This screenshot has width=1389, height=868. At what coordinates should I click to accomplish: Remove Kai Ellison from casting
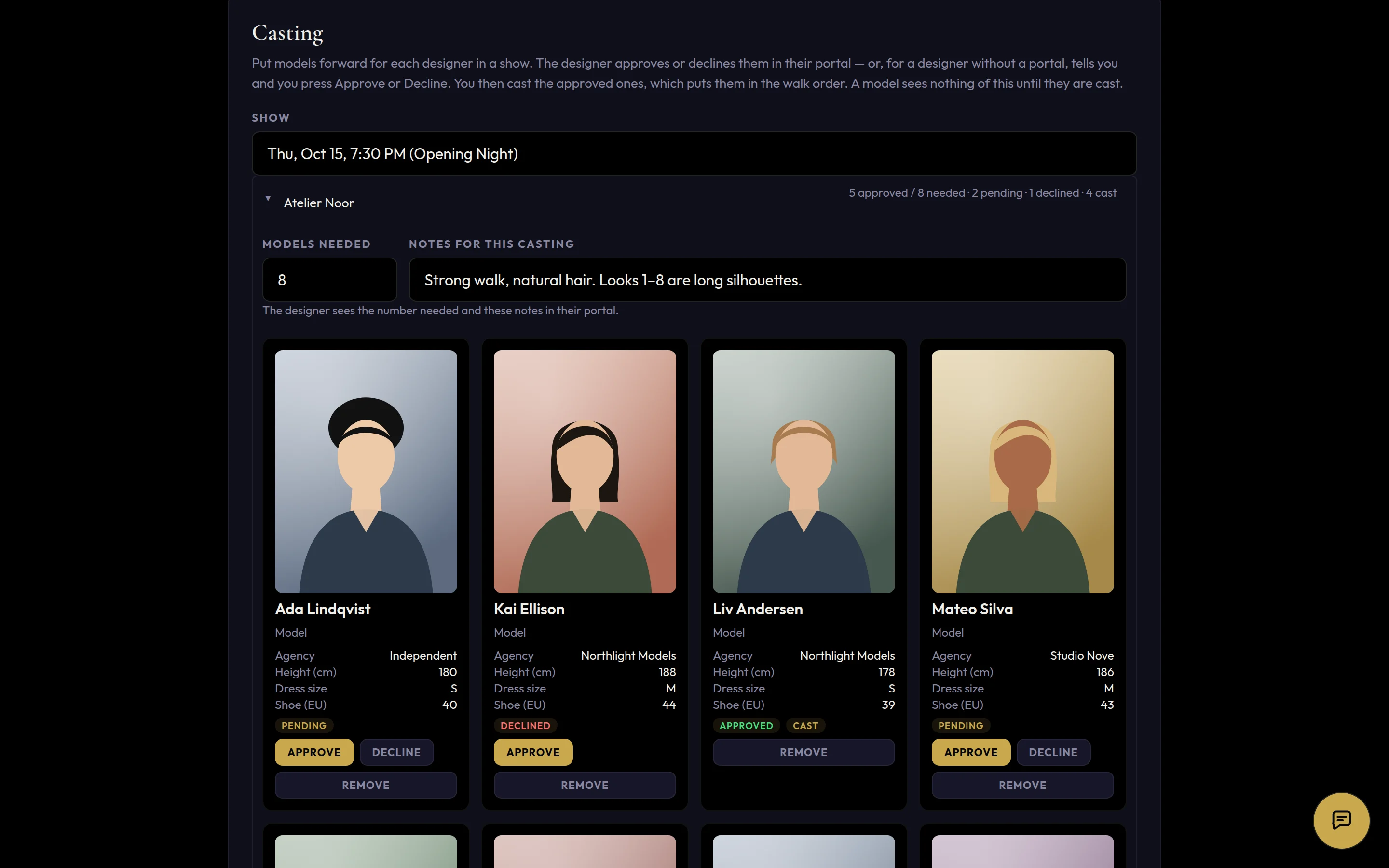[x=585, y=785]
